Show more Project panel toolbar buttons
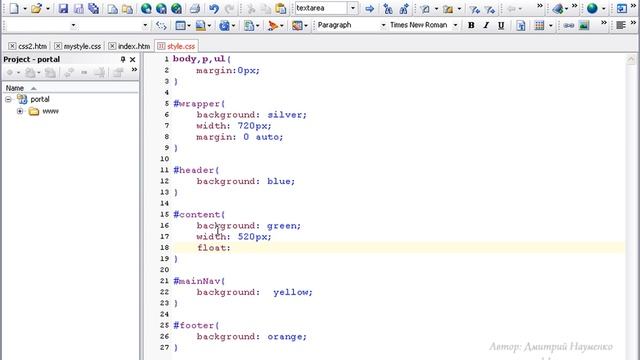 pos(134,70)
